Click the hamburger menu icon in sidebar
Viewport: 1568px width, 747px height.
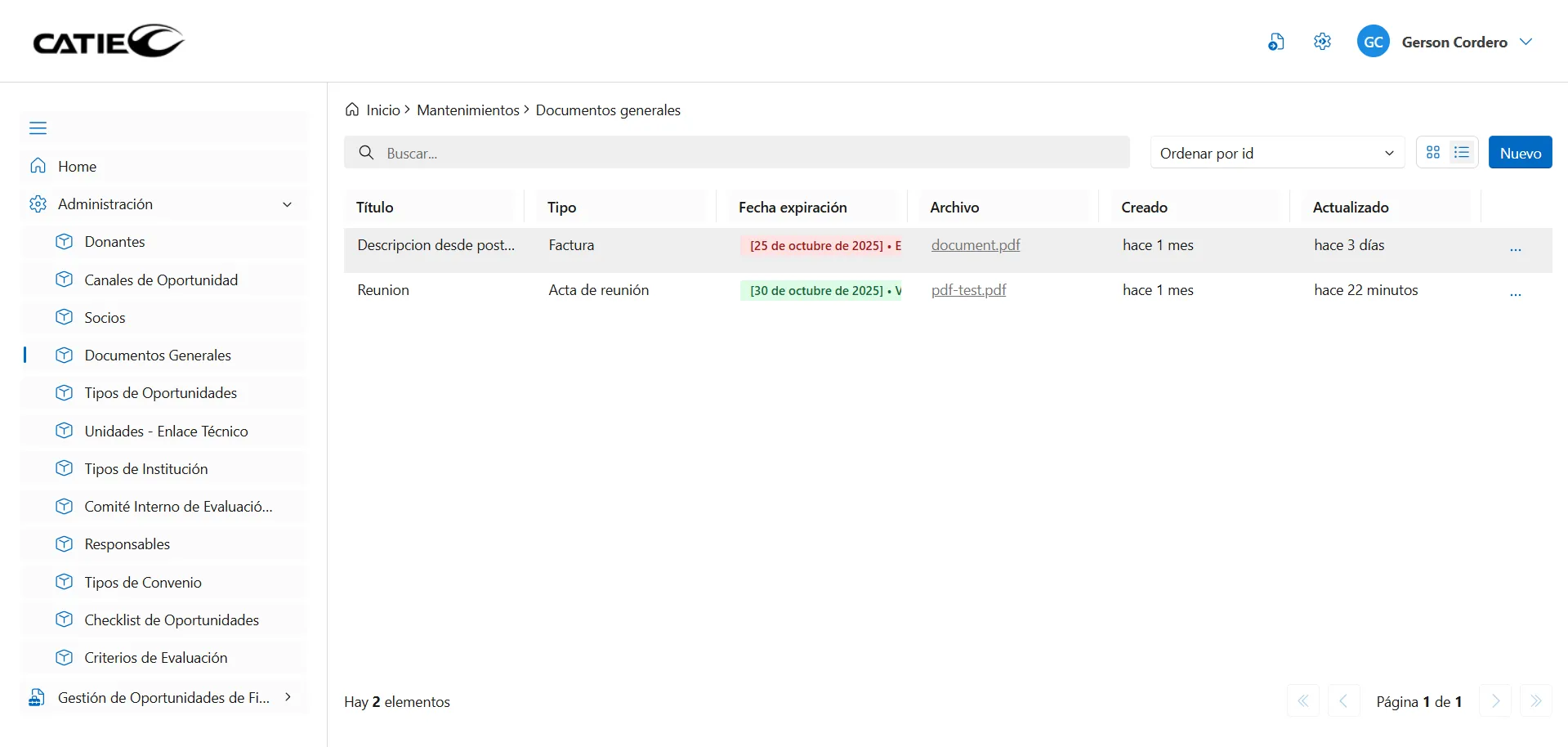[x=38, y=128]
